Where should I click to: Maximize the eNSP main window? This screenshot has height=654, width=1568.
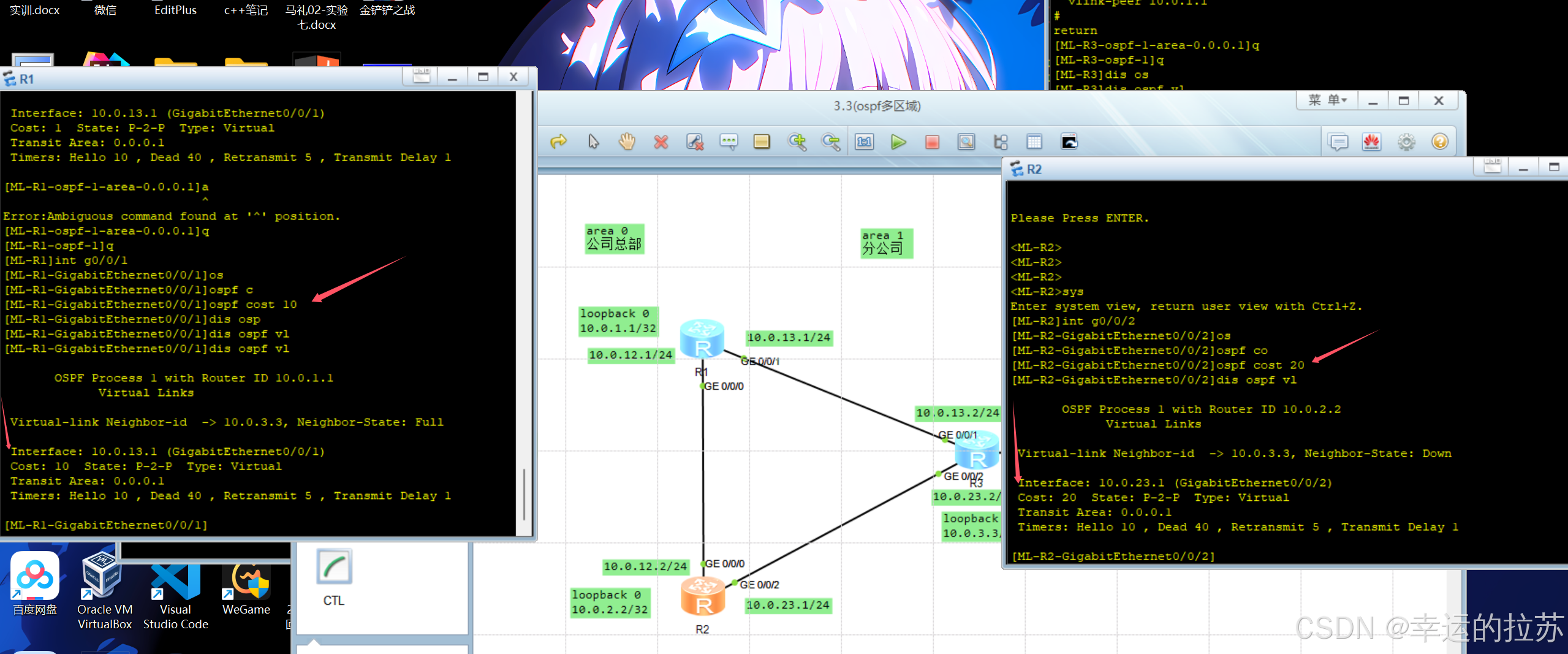(x=1404, y=101)
